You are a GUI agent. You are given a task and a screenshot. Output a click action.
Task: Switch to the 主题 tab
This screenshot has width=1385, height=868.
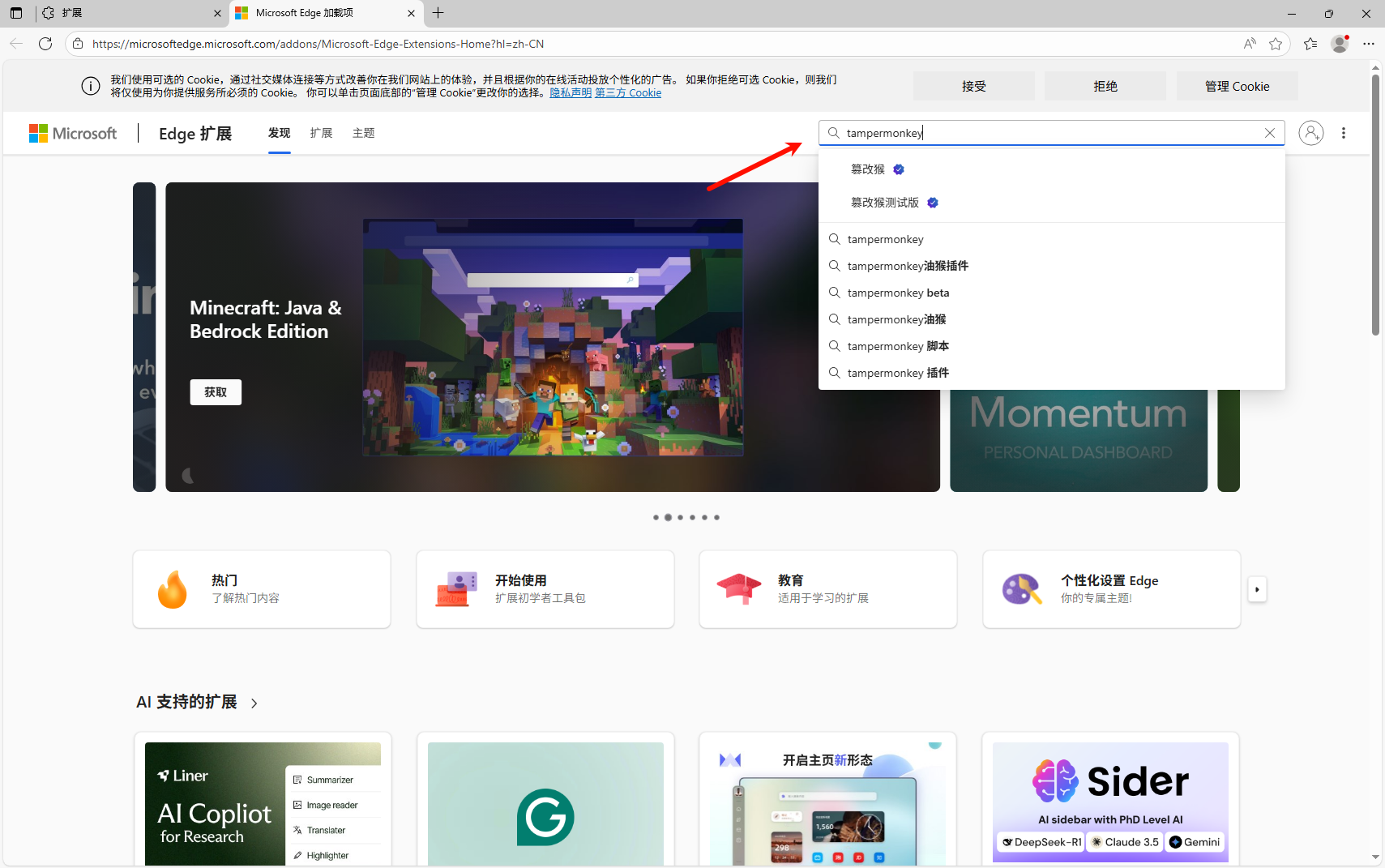[363, 133]
